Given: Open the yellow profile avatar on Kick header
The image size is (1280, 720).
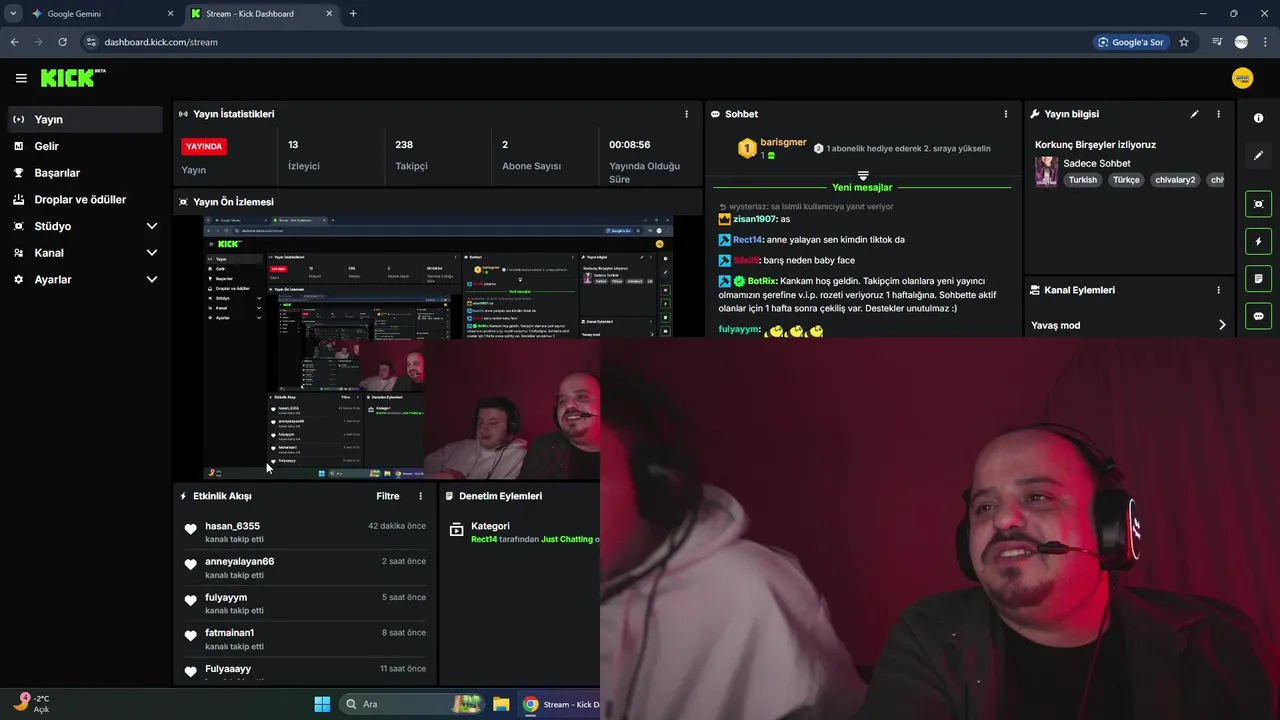Looking at the screenshot, I should [x=1242, y=78].
